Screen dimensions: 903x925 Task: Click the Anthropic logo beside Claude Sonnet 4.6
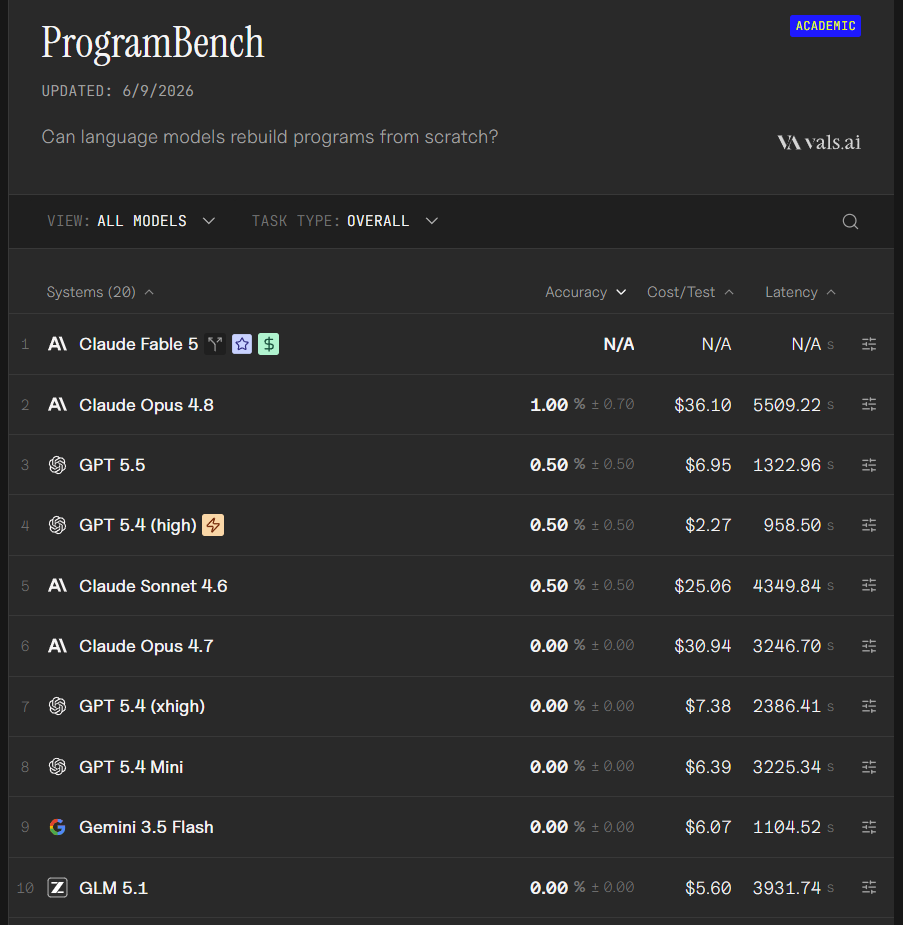57,586
